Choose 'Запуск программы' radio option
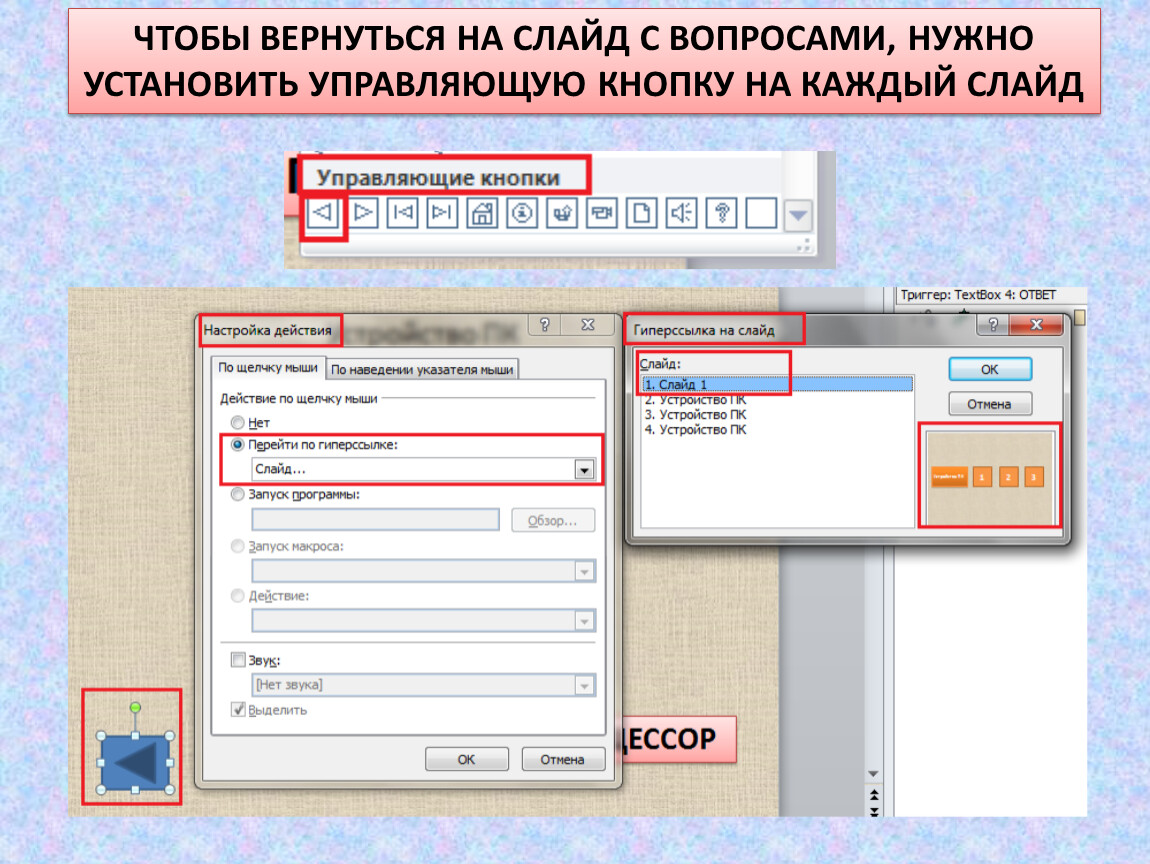The image size is (1150, 864). coord(238,494)
